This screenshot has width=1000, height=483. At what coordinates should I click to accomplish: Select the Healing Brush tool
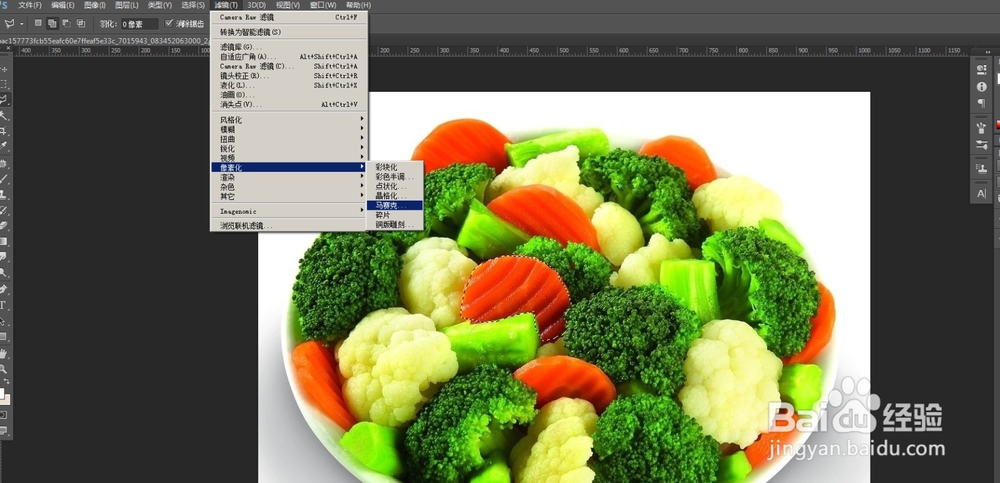4,163
